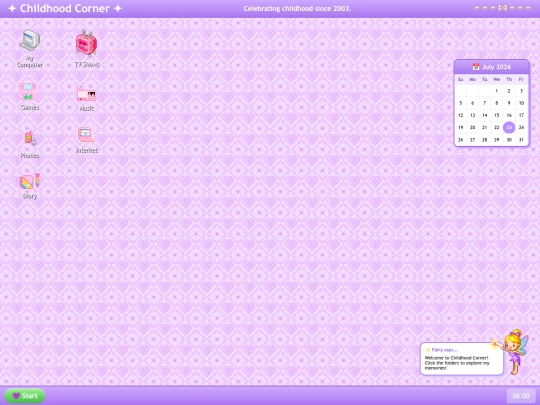Screen dimensions: 540x405
Task: Click the Su weekday column header
Action: tap(460, 79)
